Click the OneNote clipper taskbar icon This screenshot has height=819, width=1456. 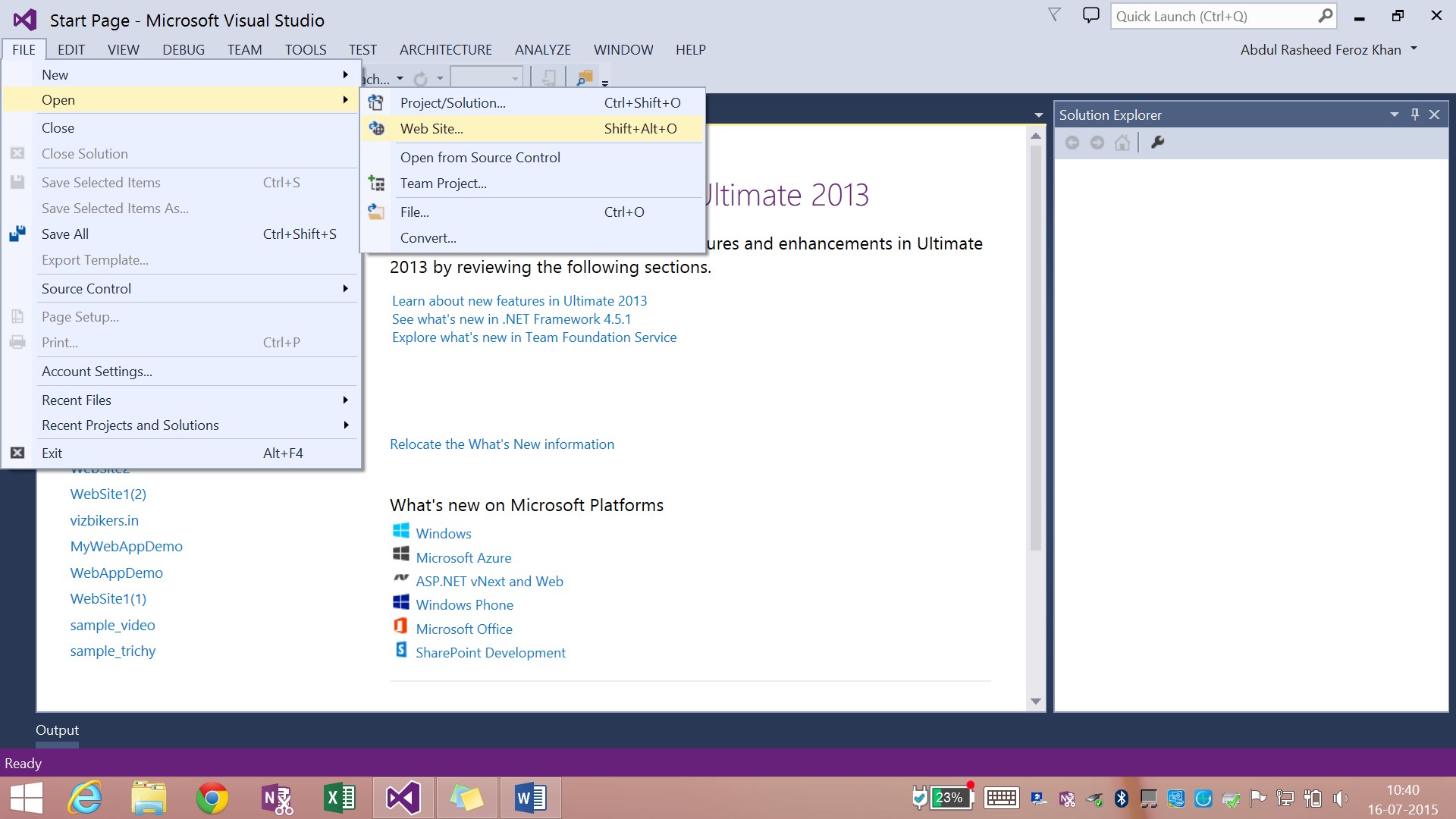click(x=276, y=798)
